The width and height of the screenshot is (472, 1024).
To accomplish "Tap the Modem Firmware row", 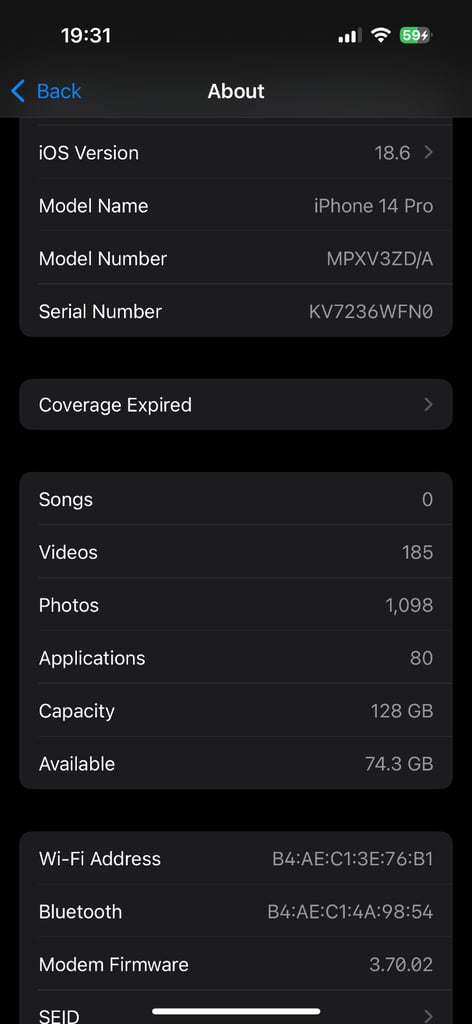I will click(236, 965).
